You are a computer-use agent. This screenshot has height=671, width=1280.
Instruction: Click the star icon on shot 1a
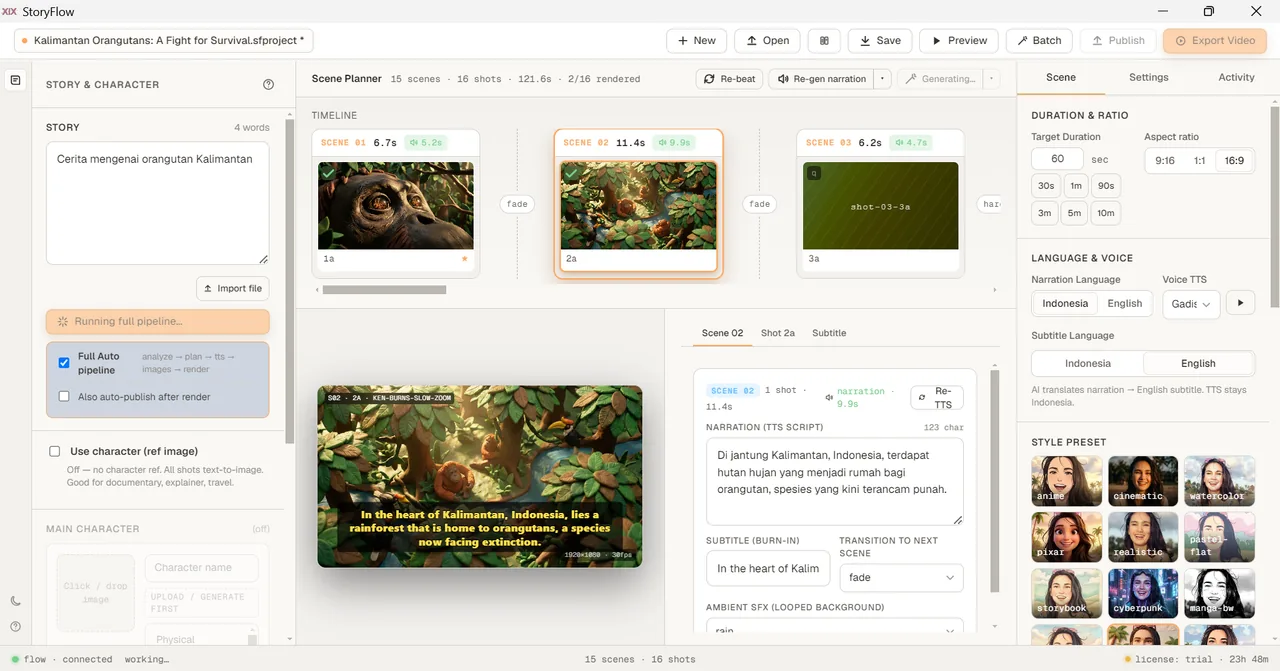pos(464,259)
